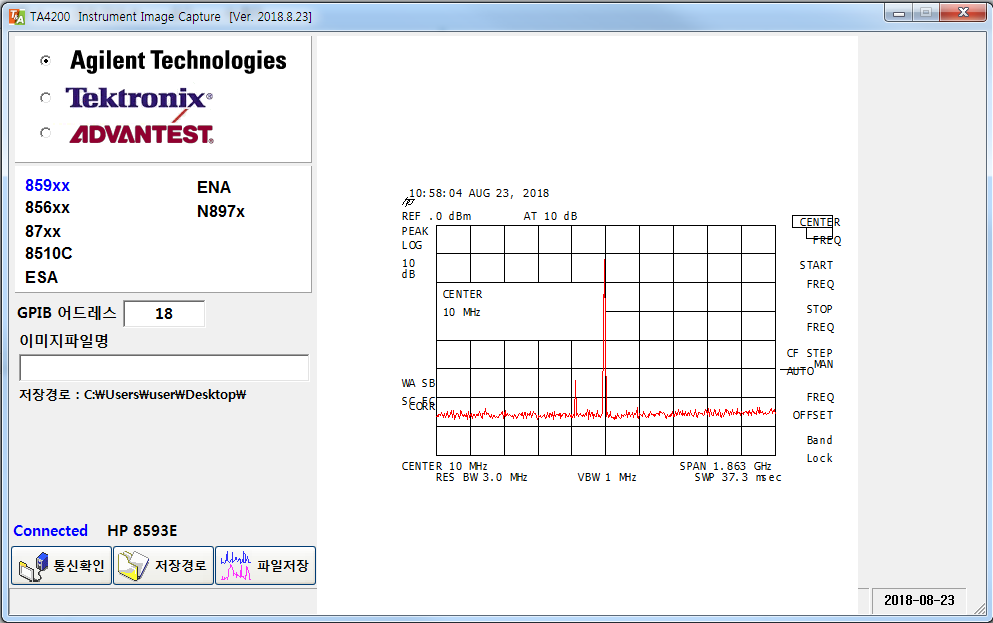The image size is (993, 623).
Task: Choose the 856xx instrument model
Action: click(x=47, y=208)
